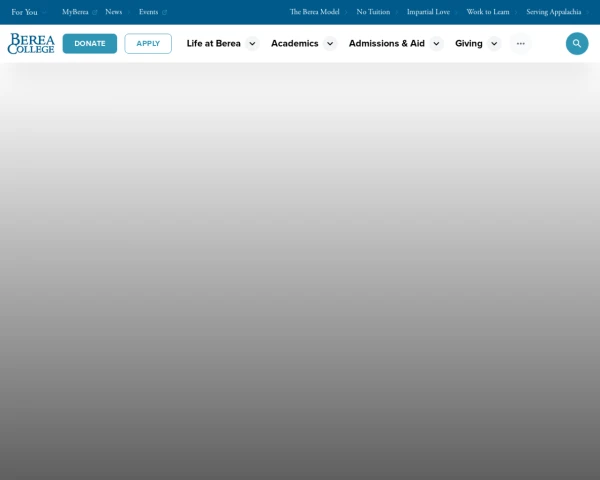
Task: Click the Berea College logo
Action: 31,44
